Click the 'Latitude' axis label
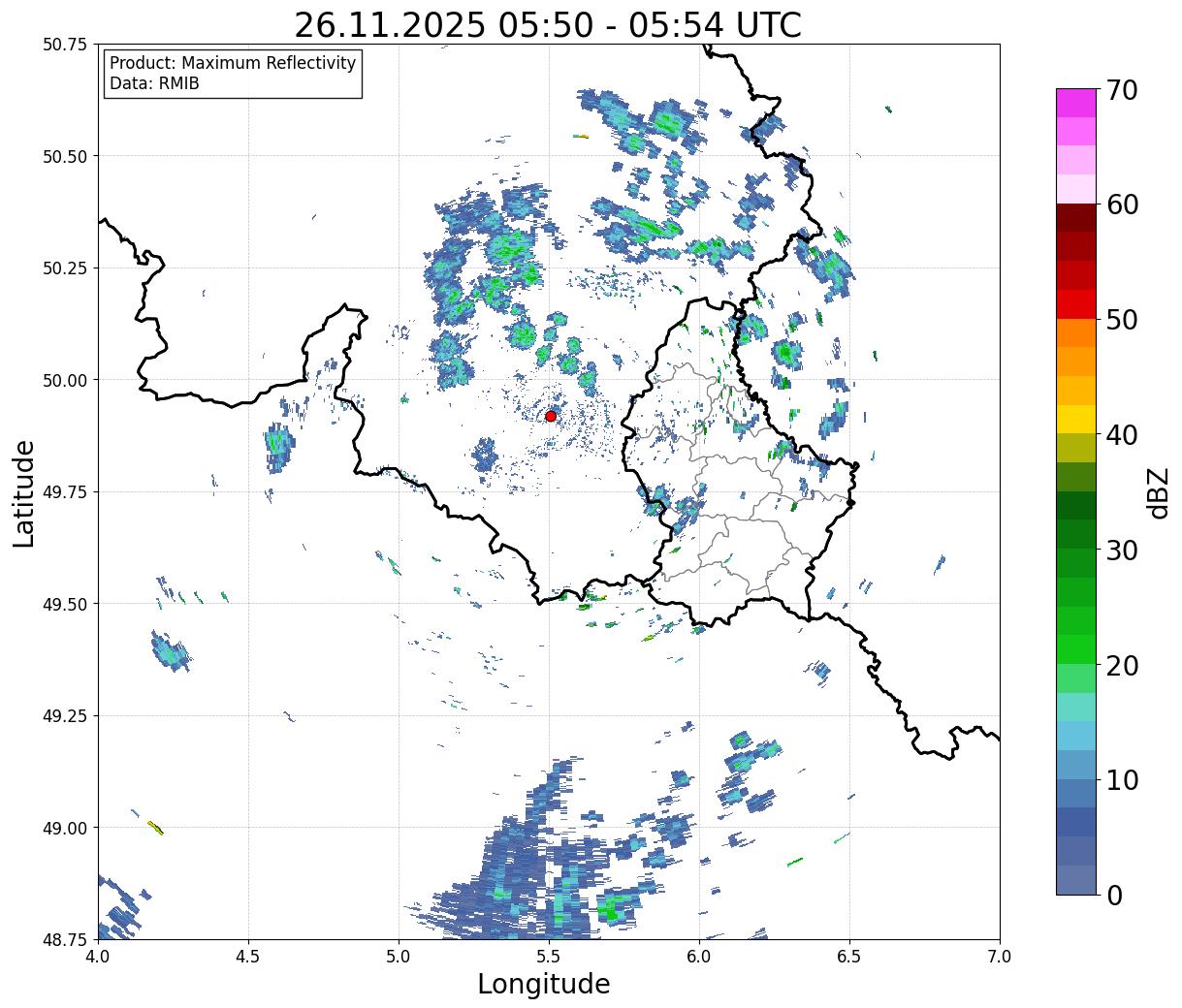 [x=24, y=492]
